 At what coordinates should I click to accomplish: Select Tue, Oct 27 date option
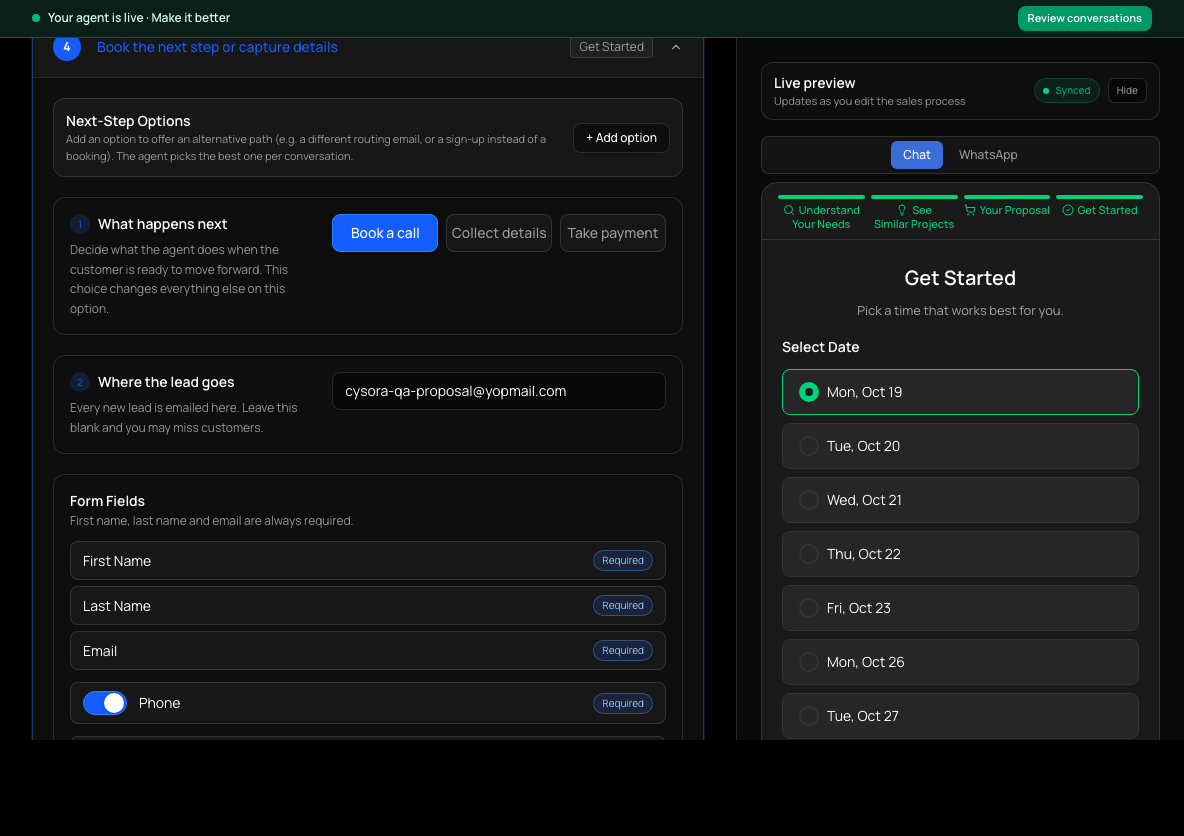[960, 716]
